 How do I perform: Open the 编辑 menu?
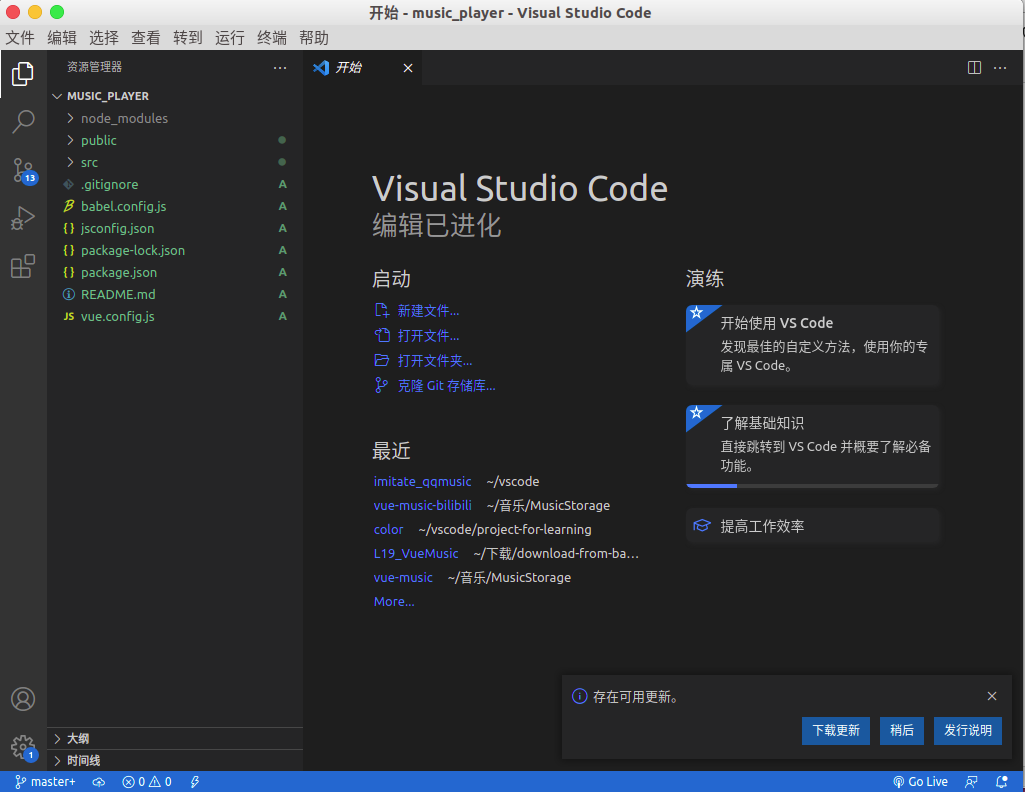pos(62,38)
